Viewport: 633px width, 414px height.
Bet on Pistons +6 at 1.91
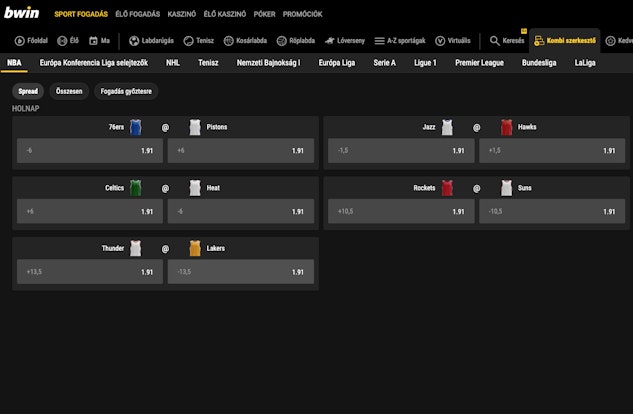point(241,151)
